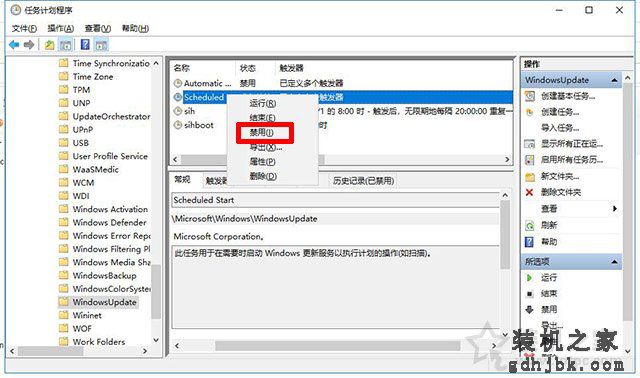Toggle the Action pane toolbar icon
Image resolution: width=640 pixels, height=378 pixels.
point(101,45)
